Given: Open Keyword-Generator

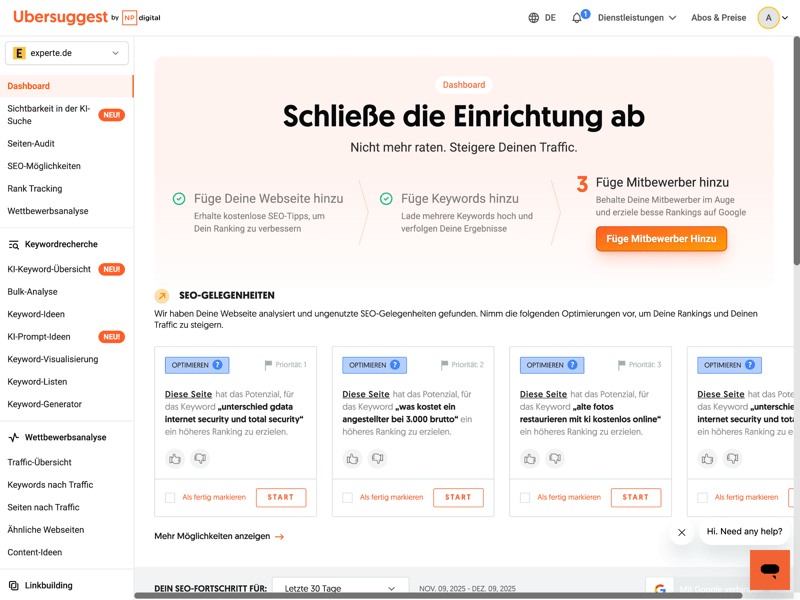Looking at the screenshot, I should 44,404.
